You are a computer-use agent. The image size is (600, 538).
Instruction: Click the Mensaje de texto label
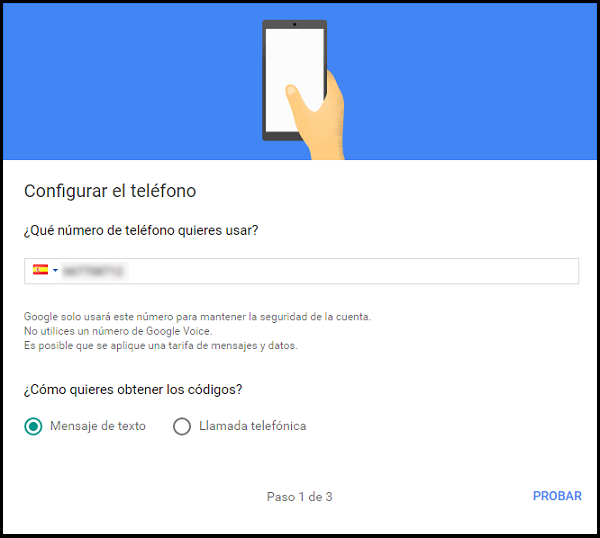[x=98, y=426]
